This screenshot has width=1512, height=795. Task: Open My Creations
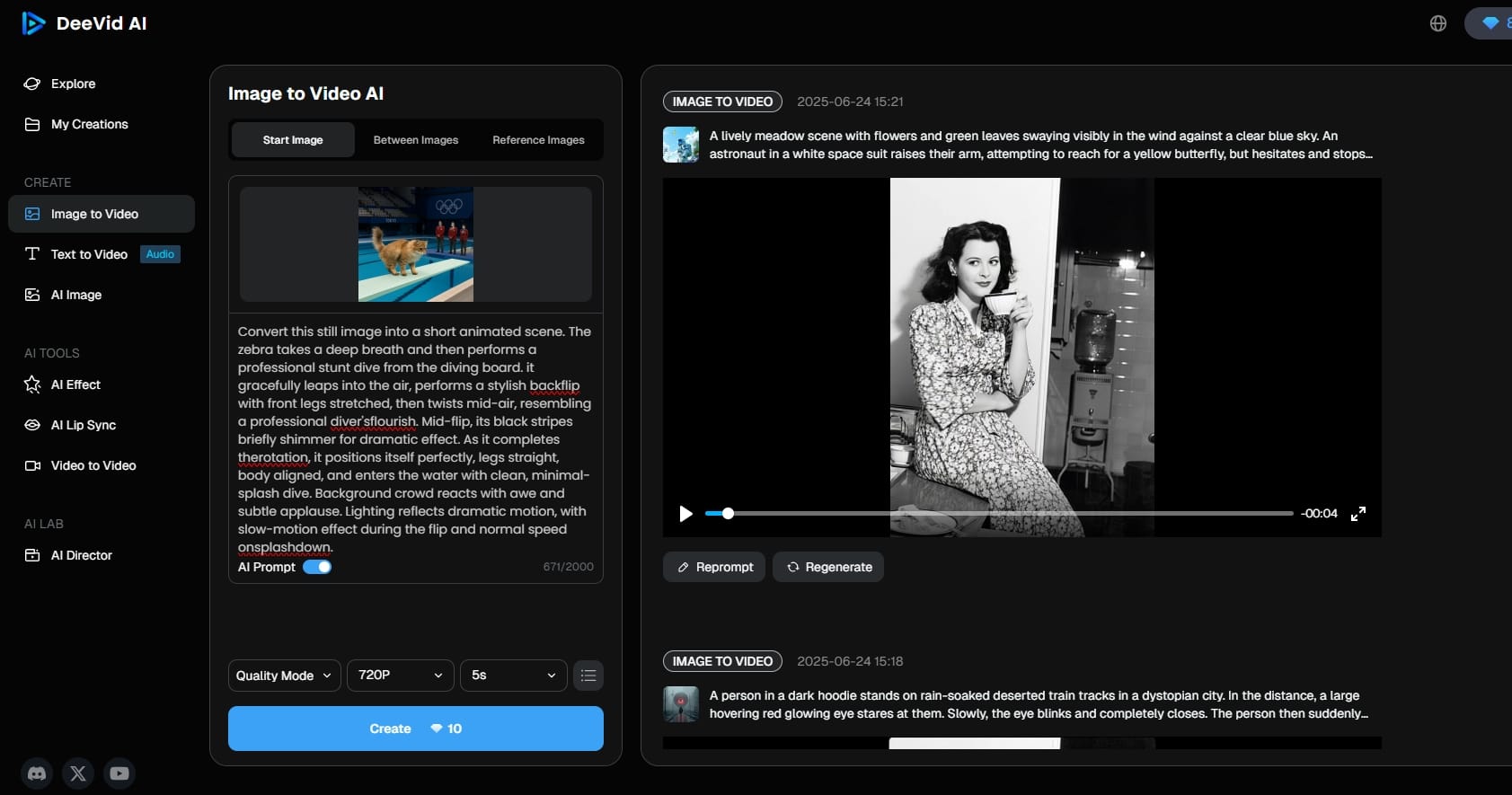pos(76,124)
